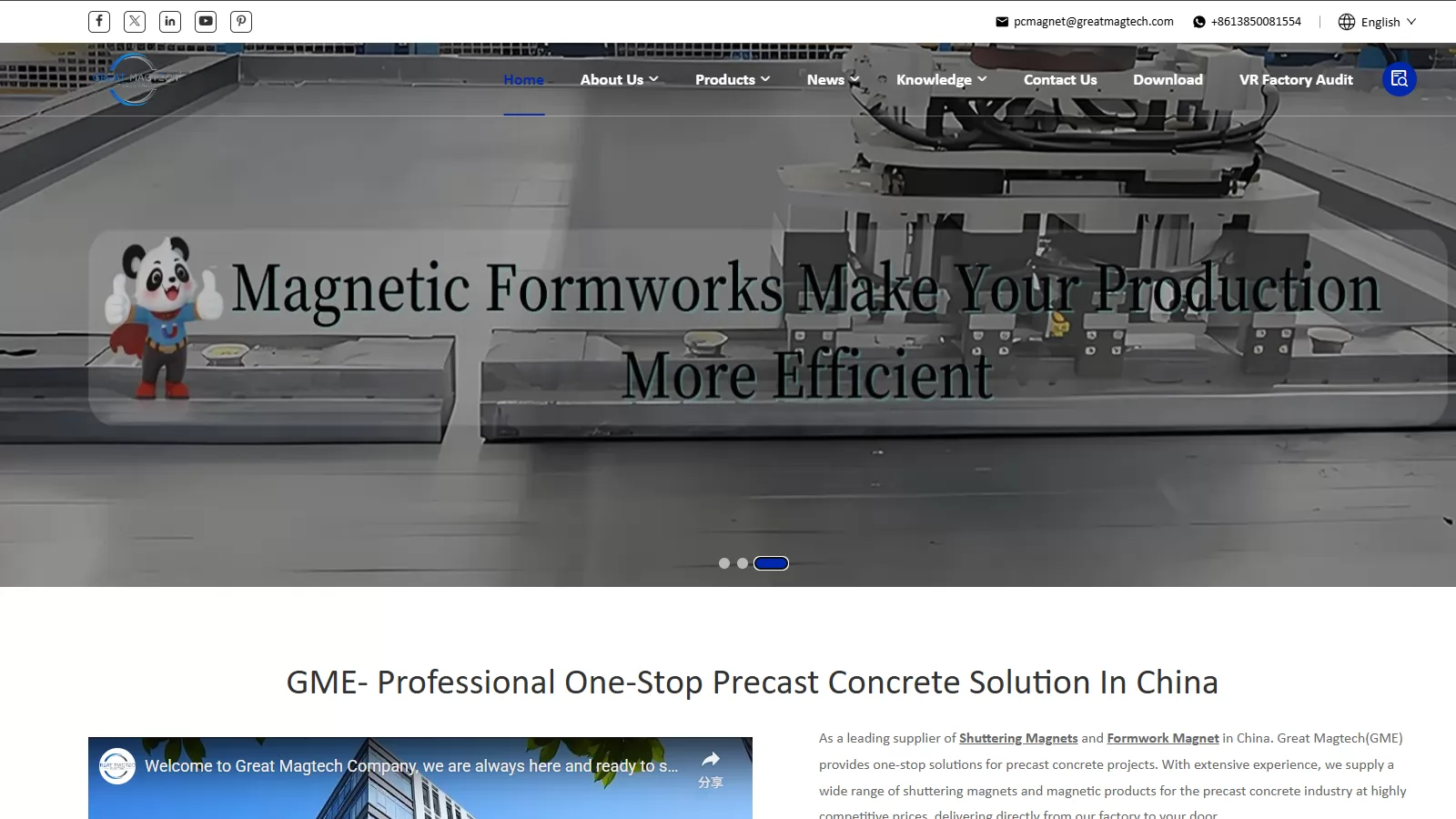Click the YouTube channel icon
The width and height of the screenshot is (1456, 819).
pyautogui.click(x=206, y=22)
